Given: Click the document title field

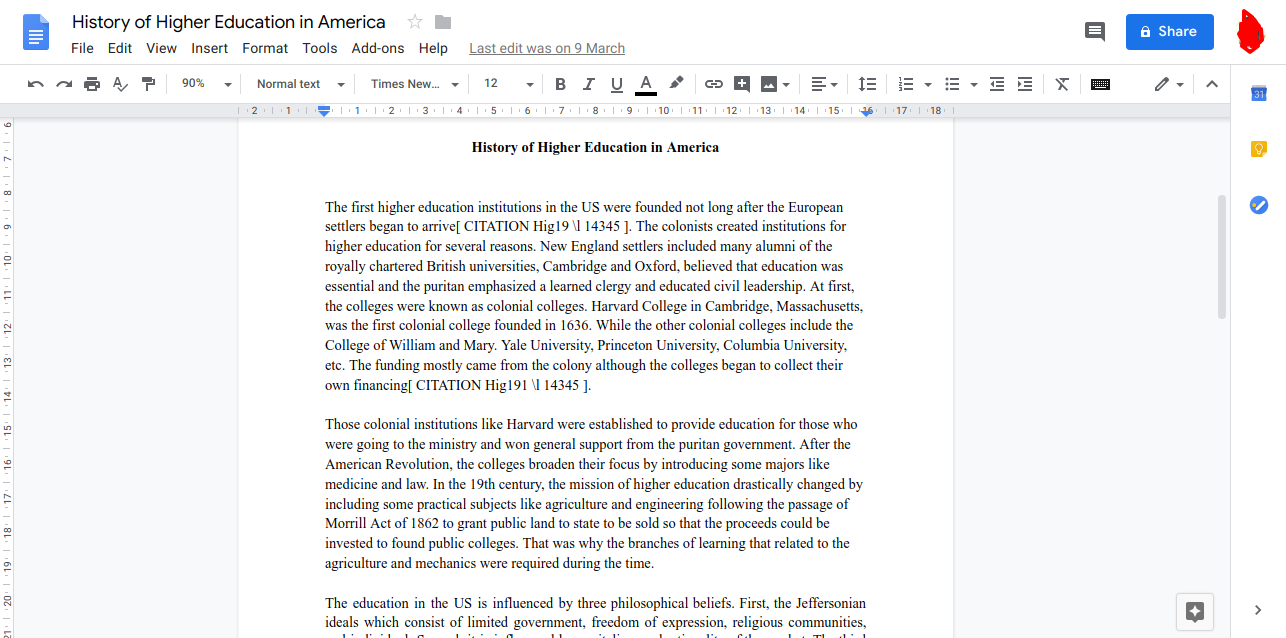Looking at the screenshot, I should (x=229, y=22).
